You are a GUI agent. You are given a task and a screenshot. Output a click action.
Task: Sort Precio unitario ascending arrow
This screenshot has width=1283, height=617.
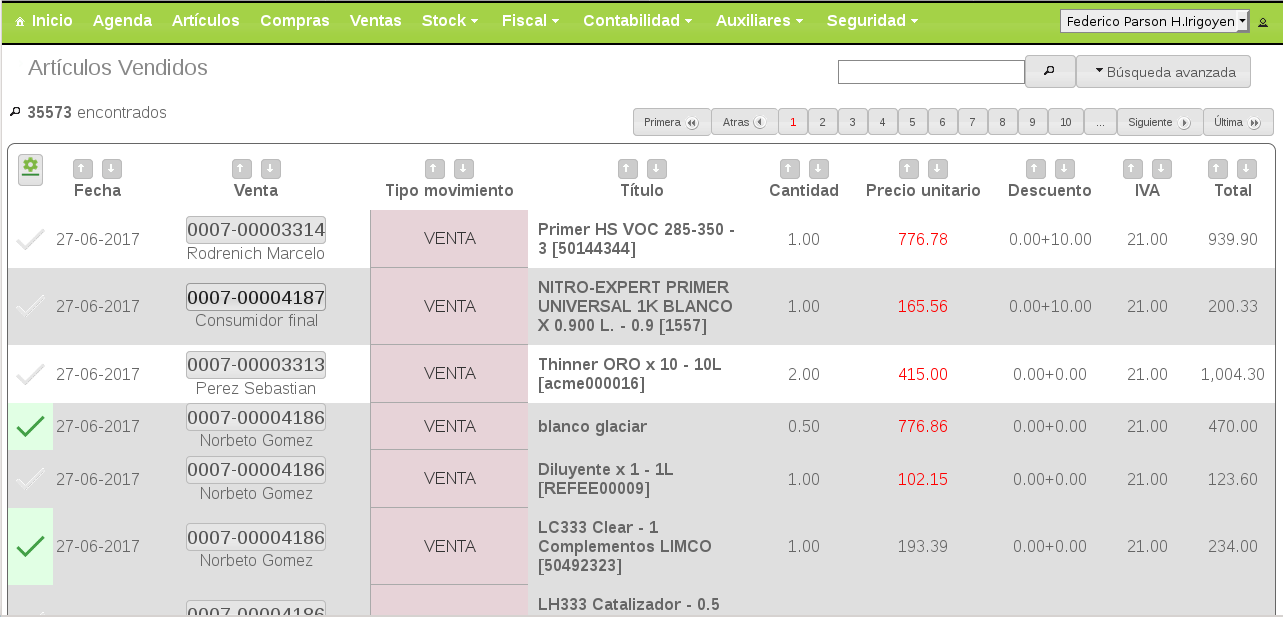(908, 169)
